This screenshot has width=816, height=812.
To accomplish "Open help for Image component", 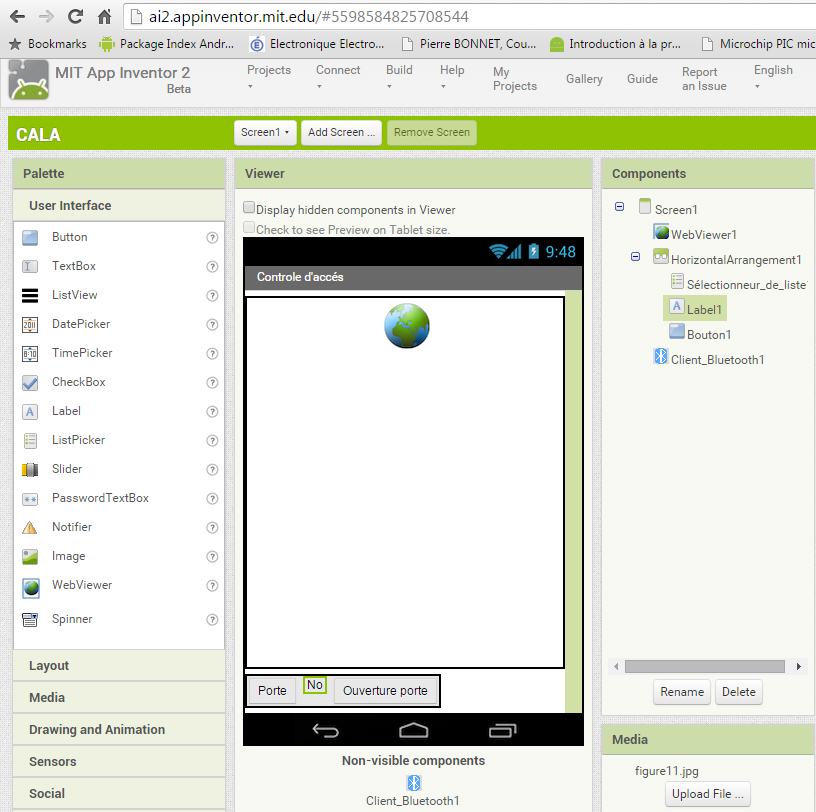I will (x=212, y=556).
